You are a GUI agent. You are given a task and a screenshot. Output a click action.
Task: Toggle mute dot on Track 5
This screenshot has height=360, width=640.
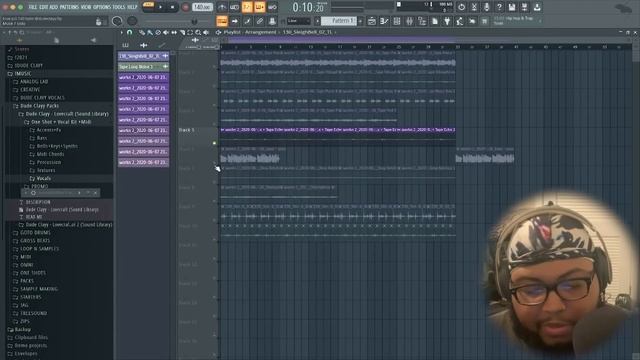(214, 143)
